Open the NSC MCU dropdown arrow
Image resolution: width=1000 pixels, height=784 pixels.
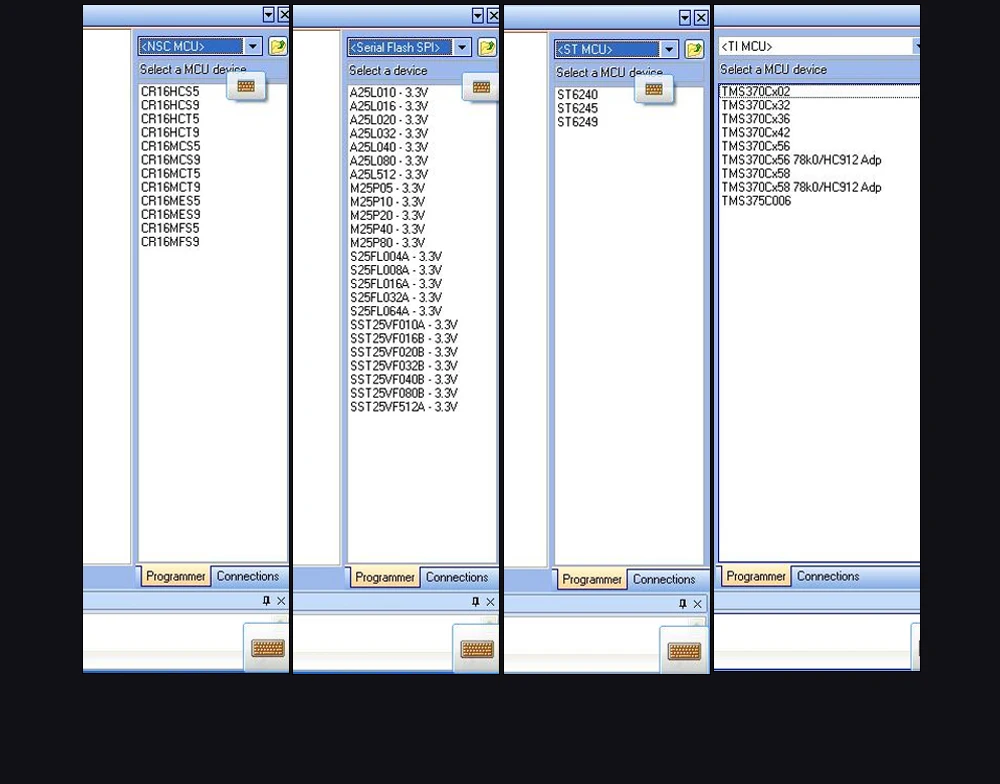click(253, 46)
